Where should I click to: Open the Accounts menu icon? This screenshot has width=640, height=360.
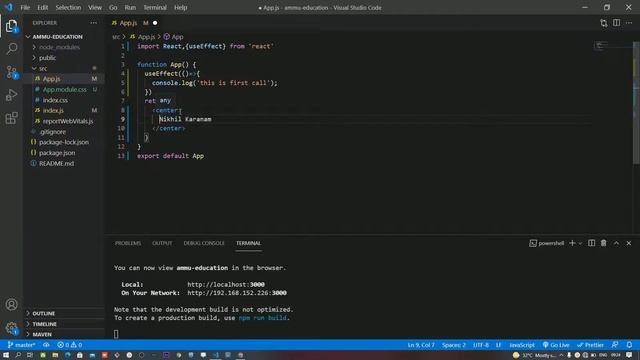(x=11, y=304)
